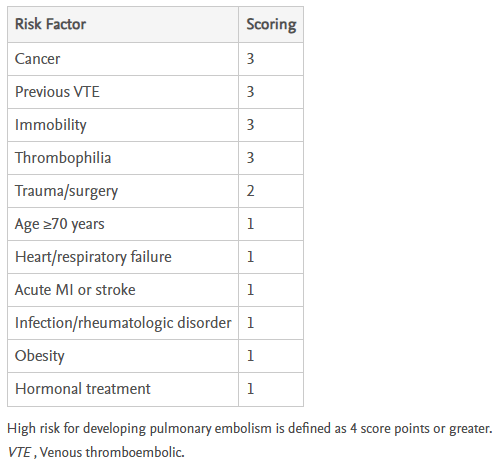Viewport: 504px width, 467px height.
Task: Click the score 3 beside Cancer
Action: (x=250, y=59)
